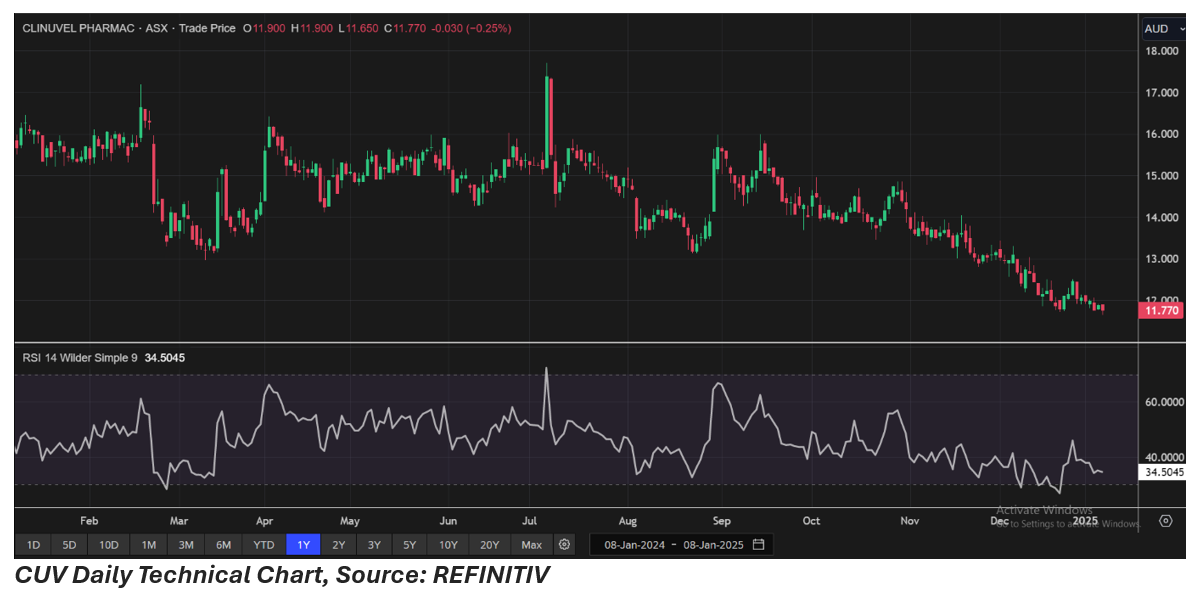
Task: Open the AUD currency dropdown
Action: pos(1163,29)
